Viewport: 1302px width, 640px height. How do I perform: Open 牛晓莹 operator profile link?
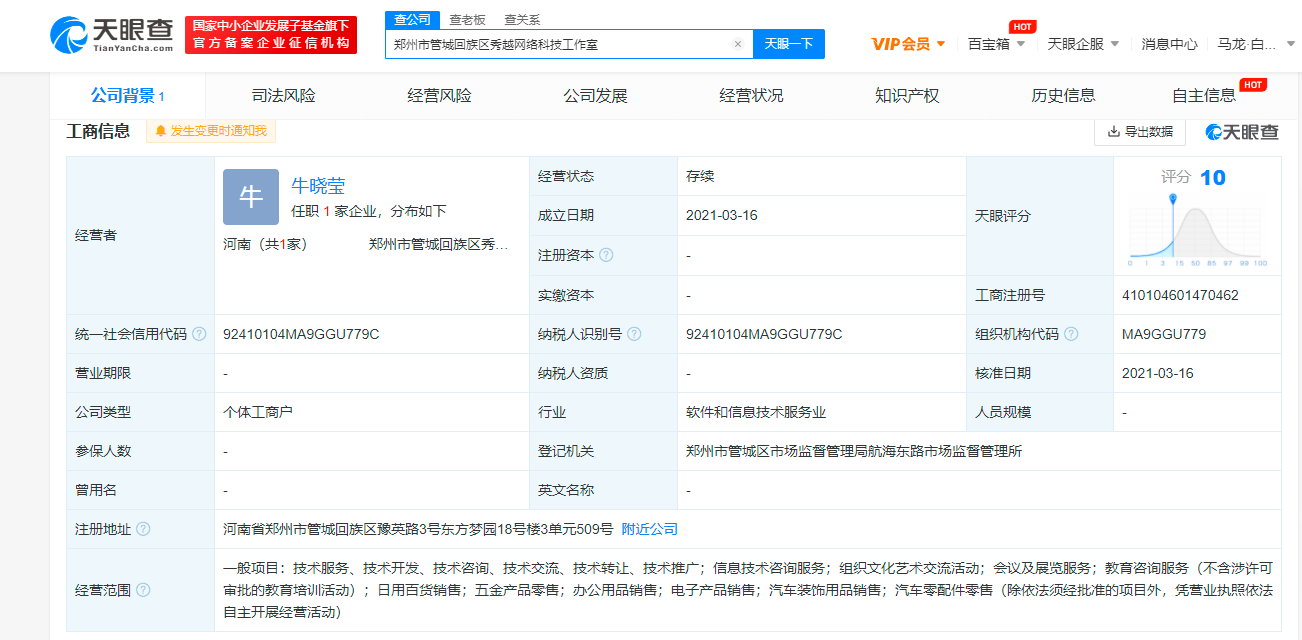tap(318, 185)
